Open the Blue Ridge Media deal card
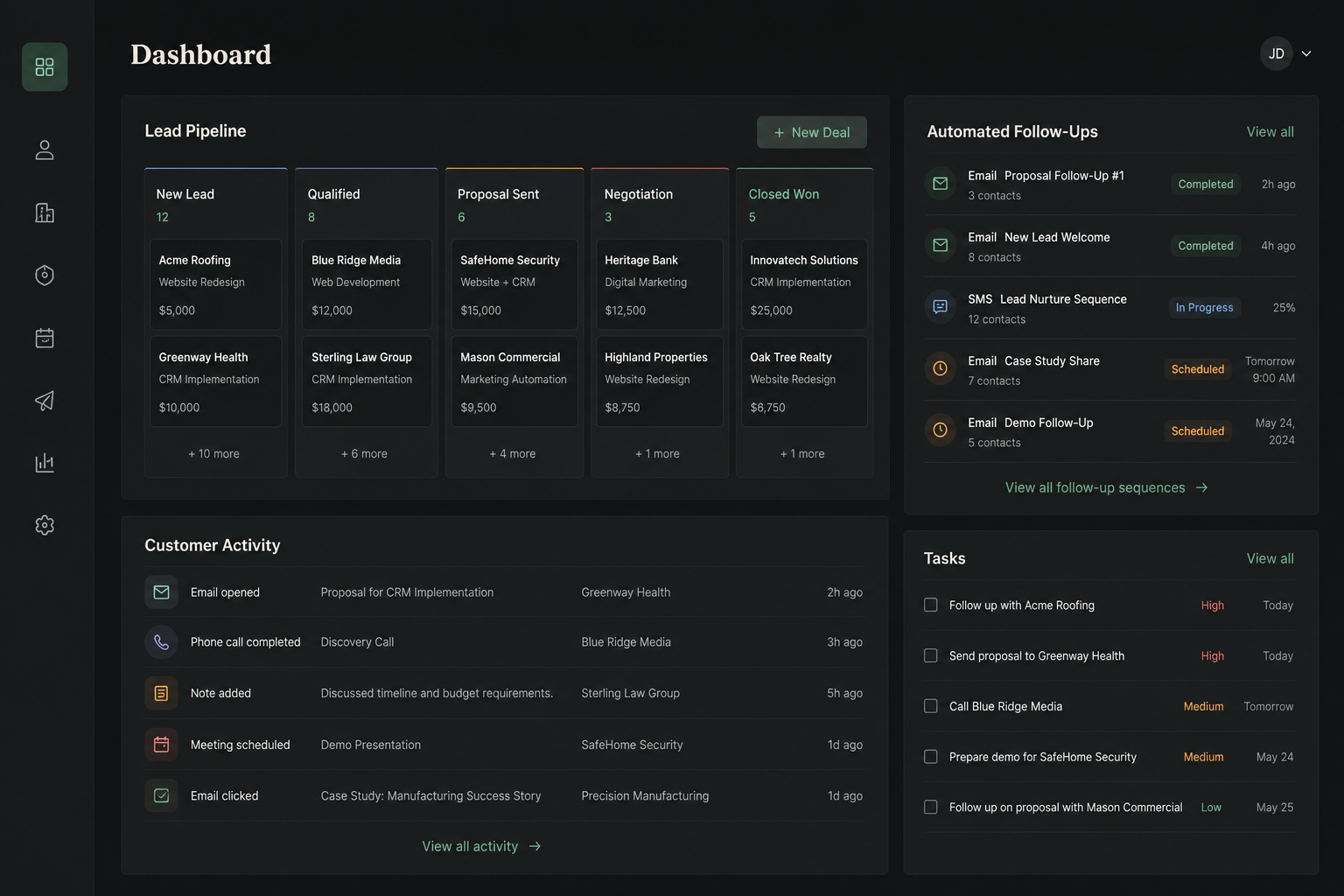This screenshot has width=1344, height=896. 367,284
